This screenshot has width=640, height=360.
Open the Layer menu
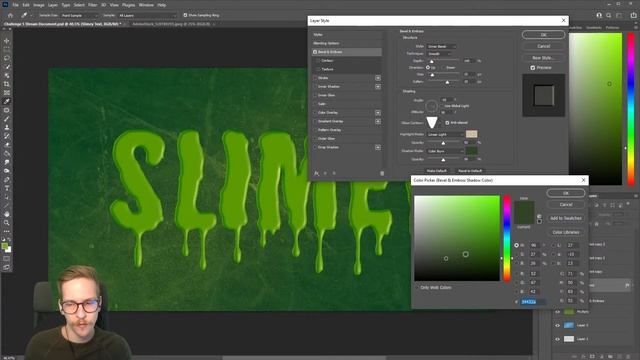point(53,5)
